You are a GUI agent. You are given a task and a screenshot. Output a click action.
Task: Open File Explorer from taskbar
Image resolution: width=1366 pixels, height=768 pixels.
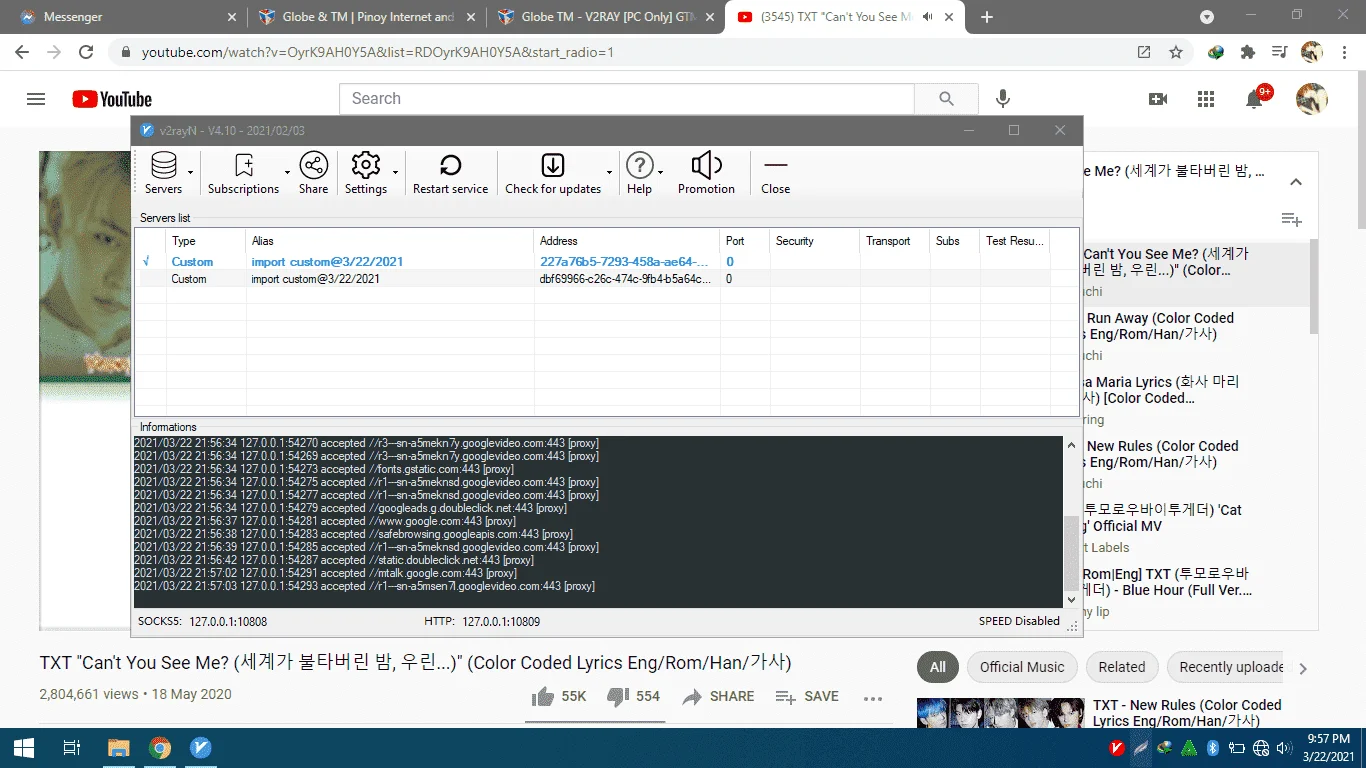click(118, 748)
